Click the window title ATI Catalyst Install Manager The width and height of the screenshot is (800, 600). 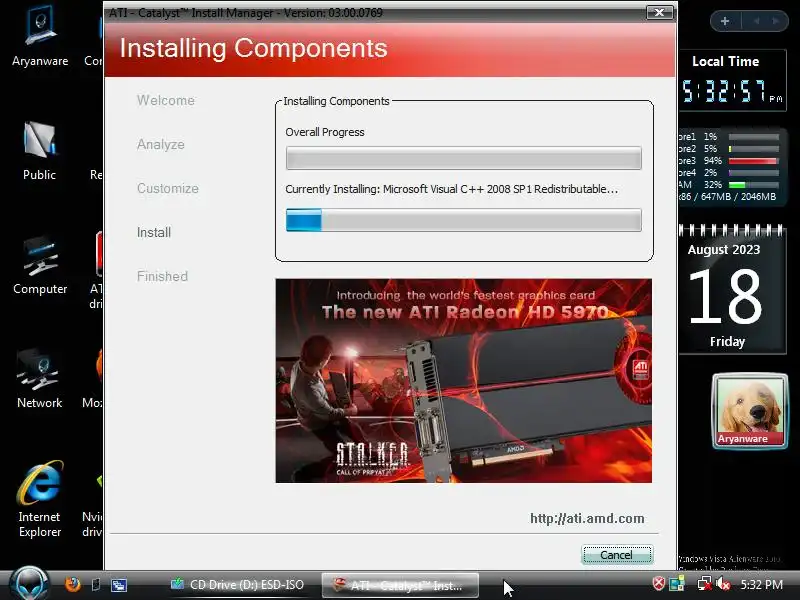pos(245,13)
